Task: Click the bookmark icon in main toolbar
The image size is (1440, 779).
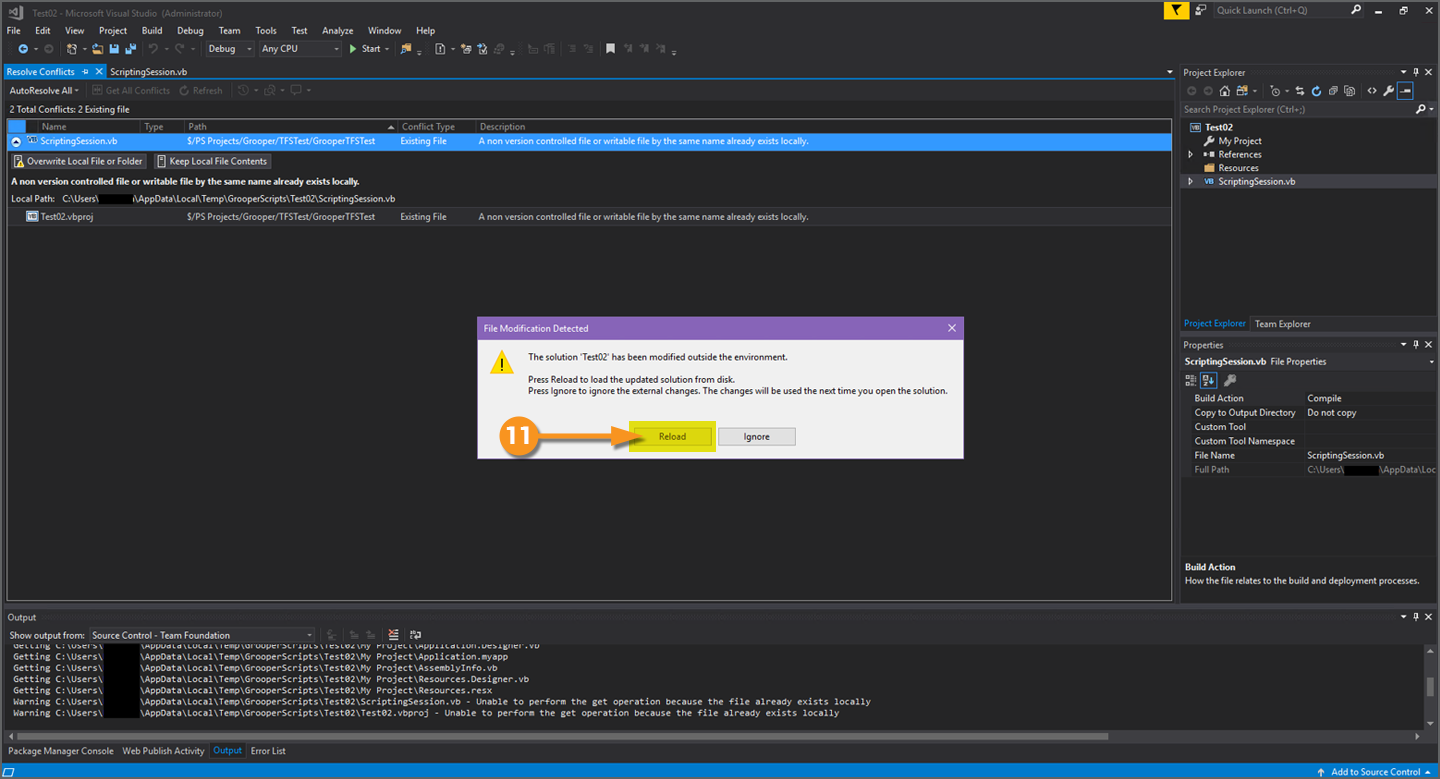Action: [610, 49]
